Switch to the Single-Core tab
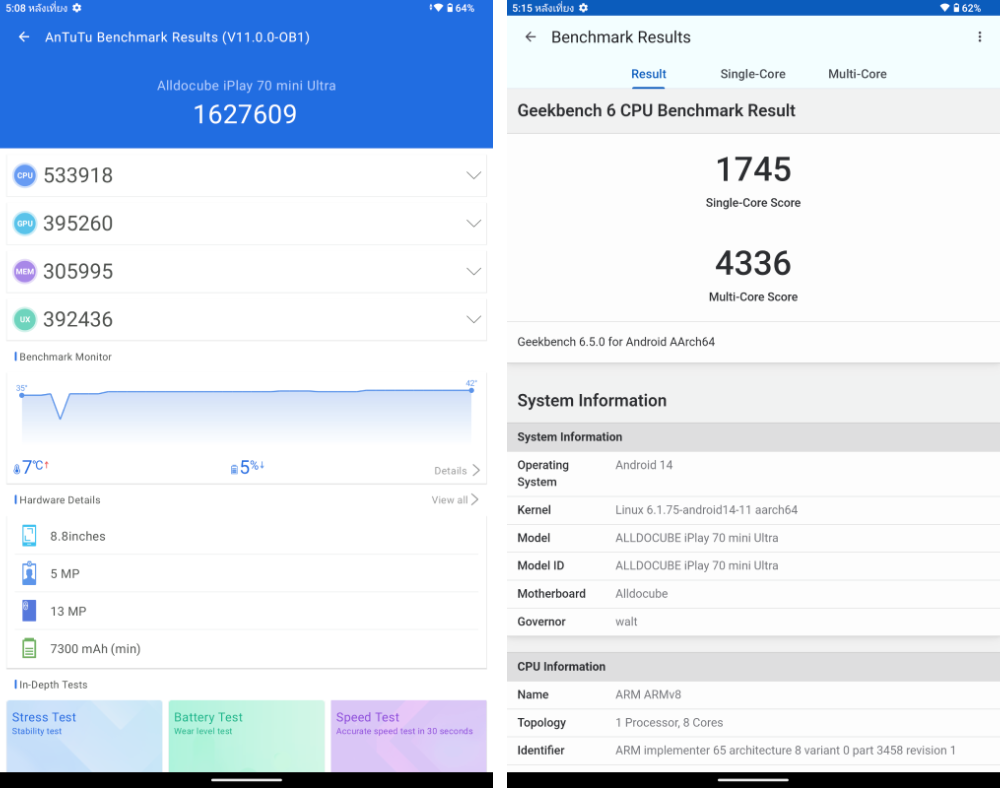The width and height of the screenshot is (1000, 788). tap(752, 74)
